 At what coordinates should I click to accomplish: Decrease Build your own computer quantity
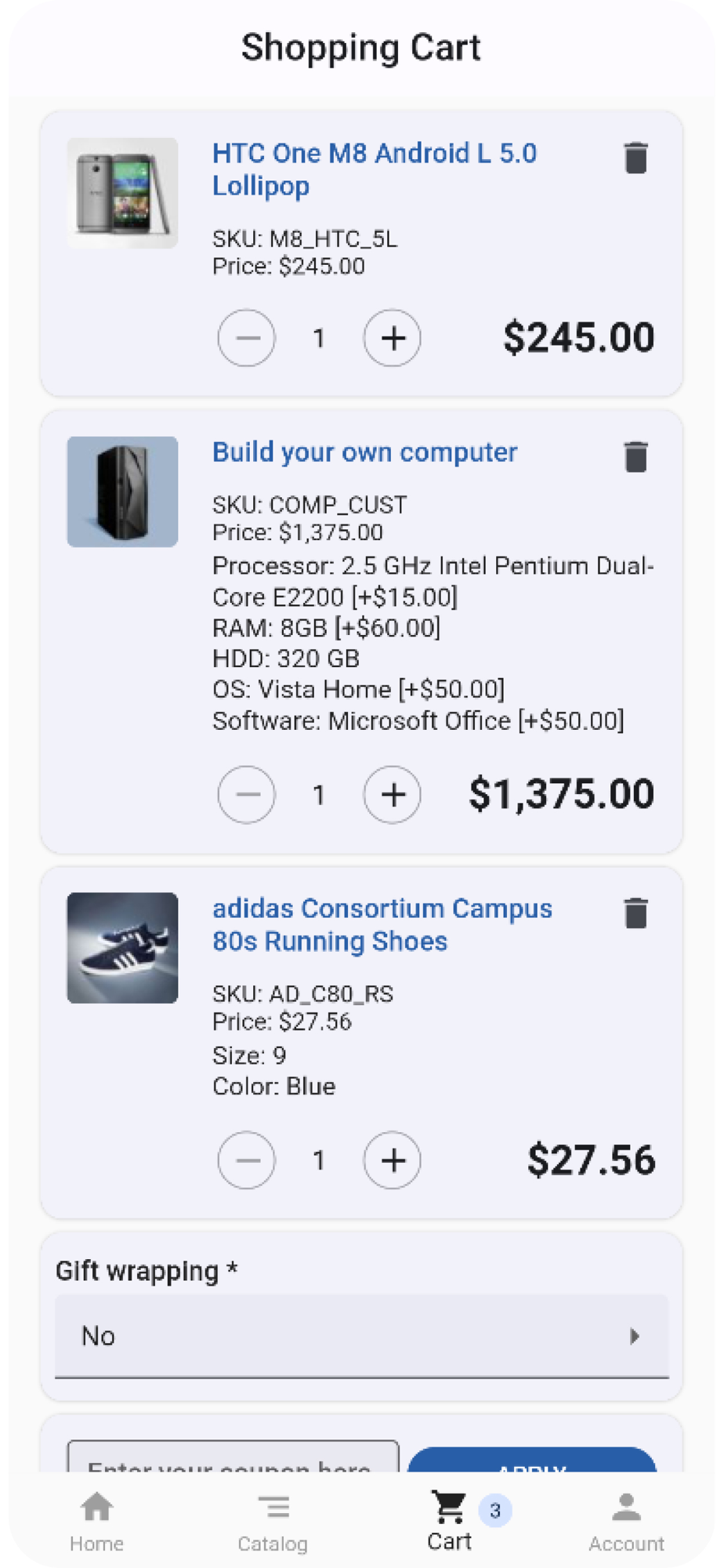tap(247, 795)
